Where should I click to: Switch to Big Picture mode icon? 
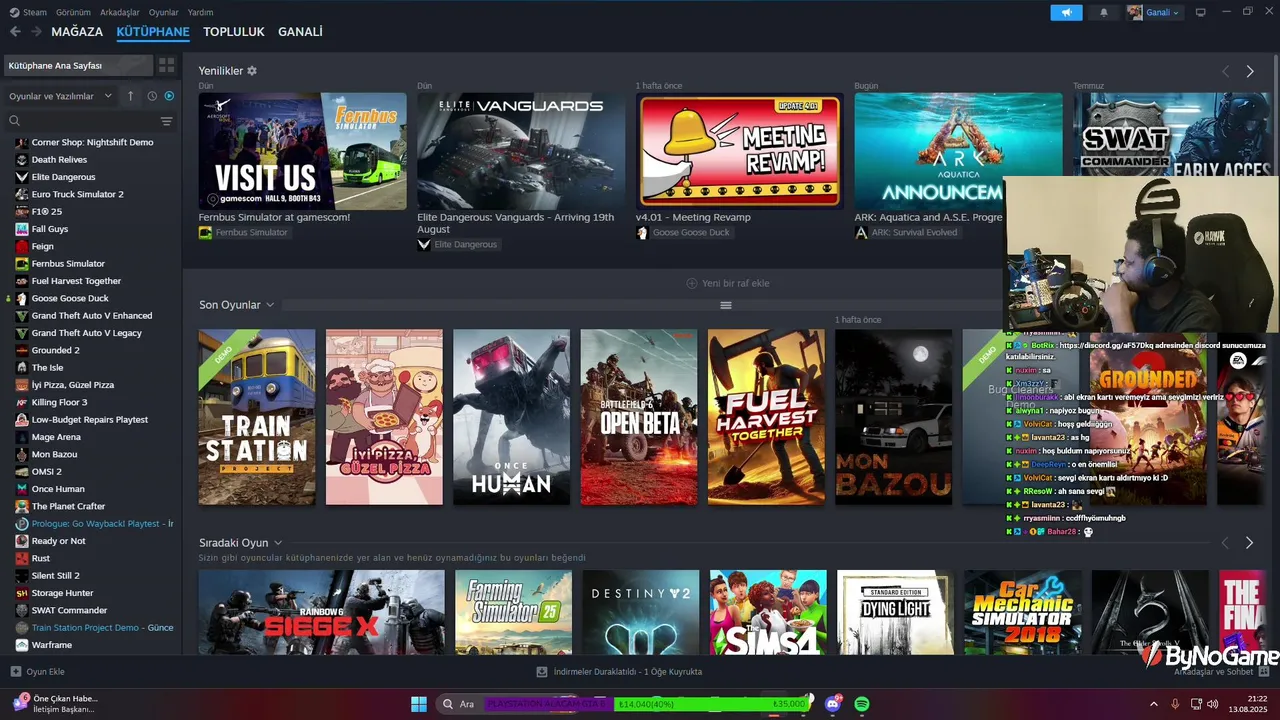click(1201, 12)
